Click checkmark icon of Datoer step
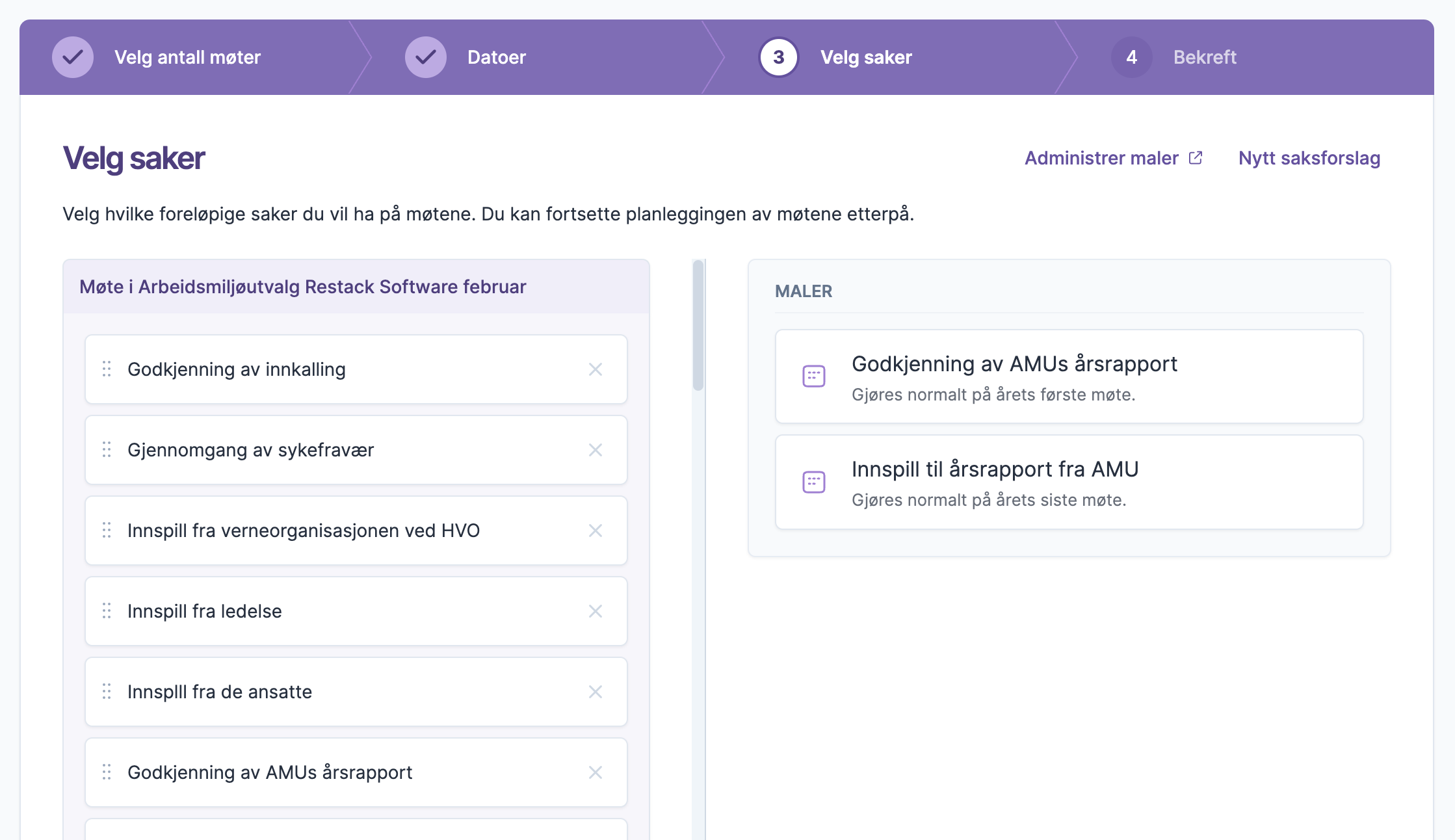The width and height of the screenshot is (1455, 840). [x=426, y=57]
